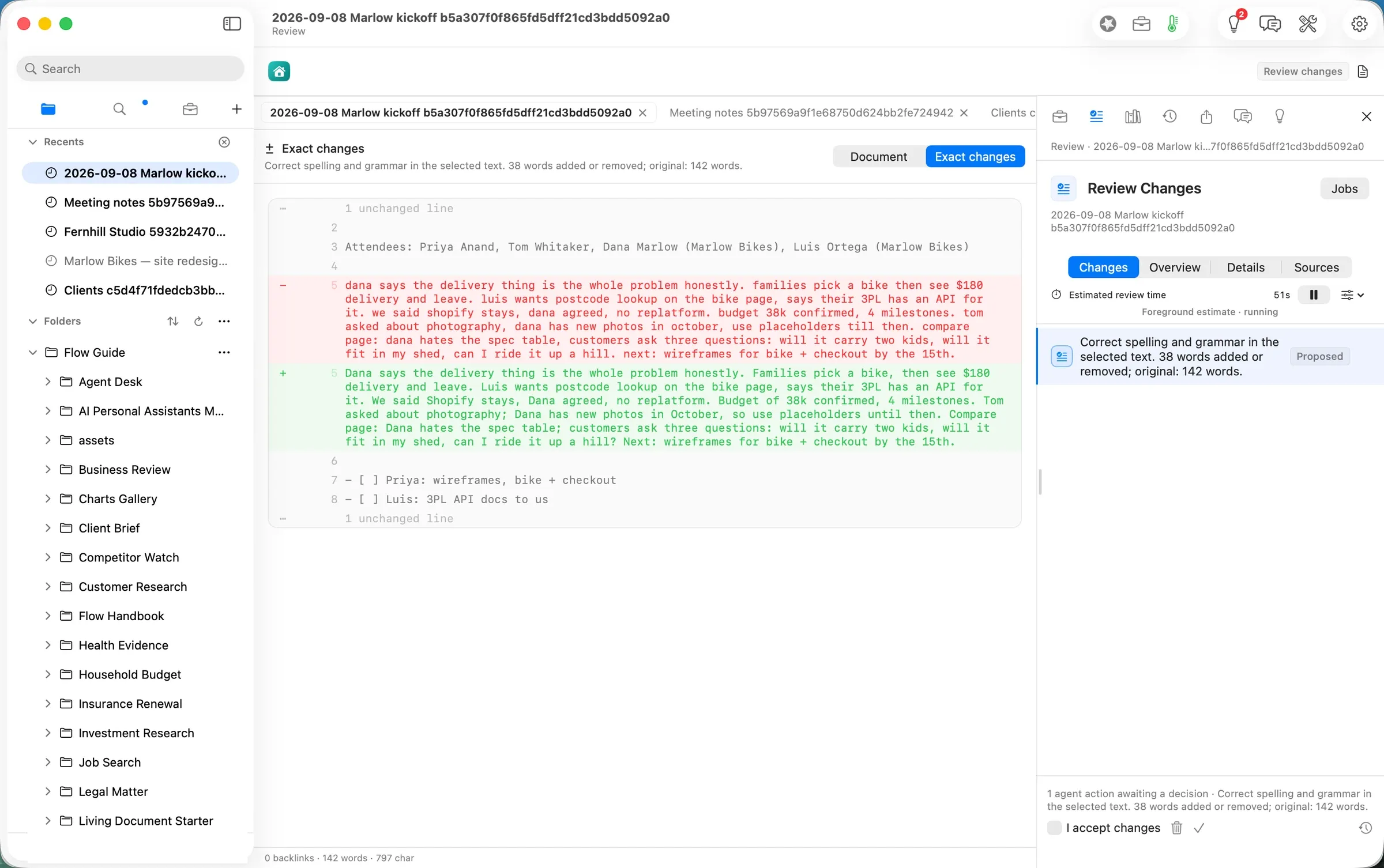This screenshot has width=1384, height=868.
Task: Collapse the Flow Guide folder
Action: (33, 353)
